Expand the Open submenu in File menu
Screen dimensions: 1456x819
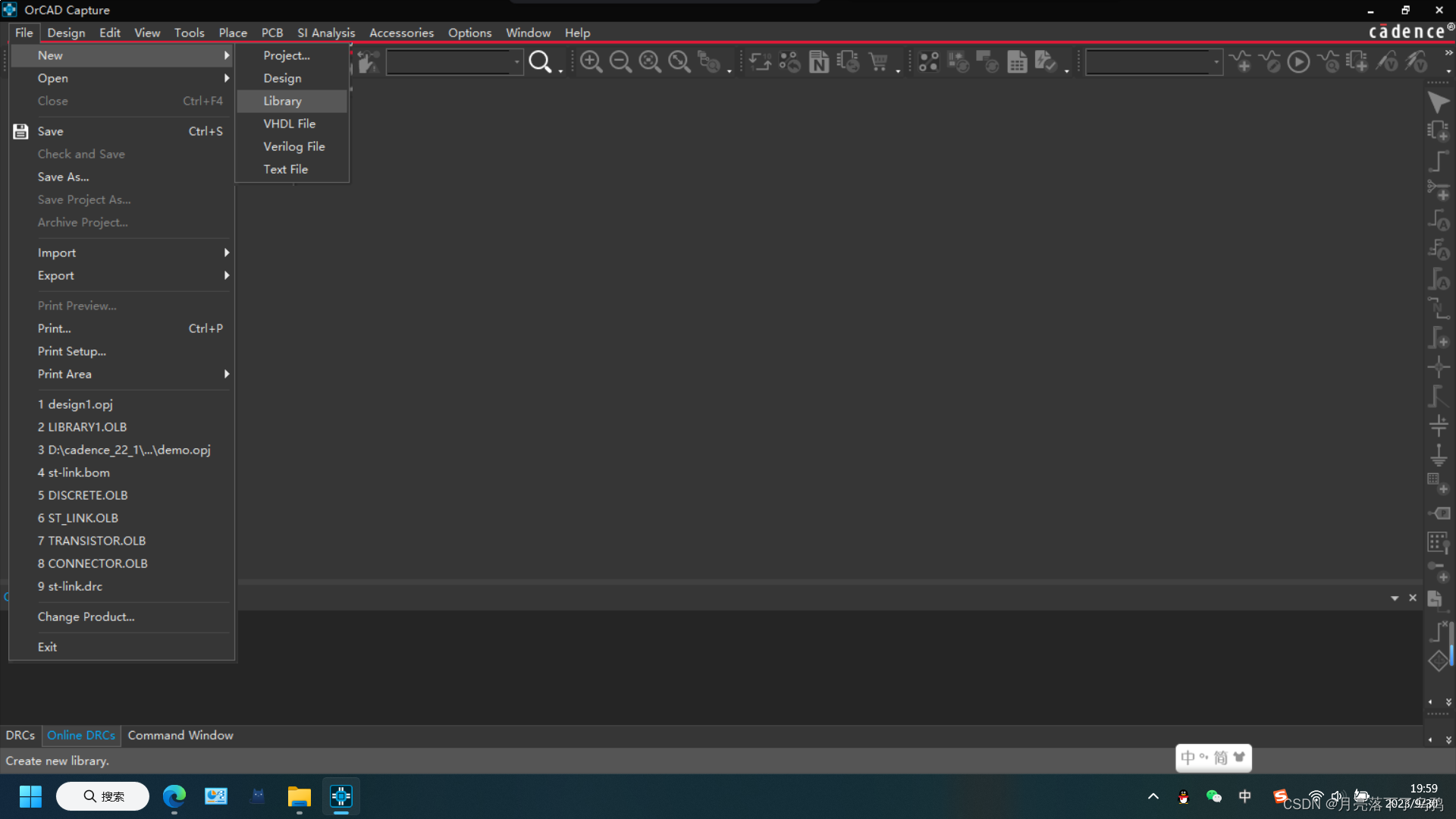[x=121, y=78]
